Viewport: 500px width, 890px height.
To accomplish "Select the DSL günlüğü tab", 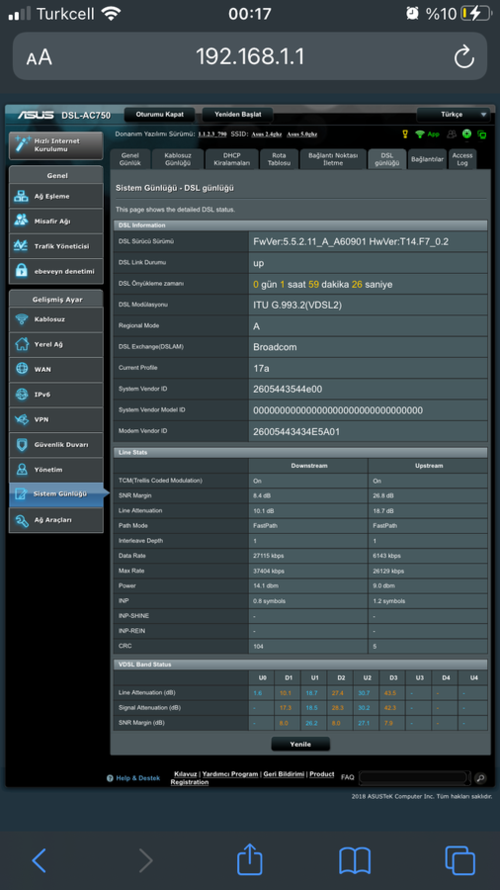I will tap(387, 159).
